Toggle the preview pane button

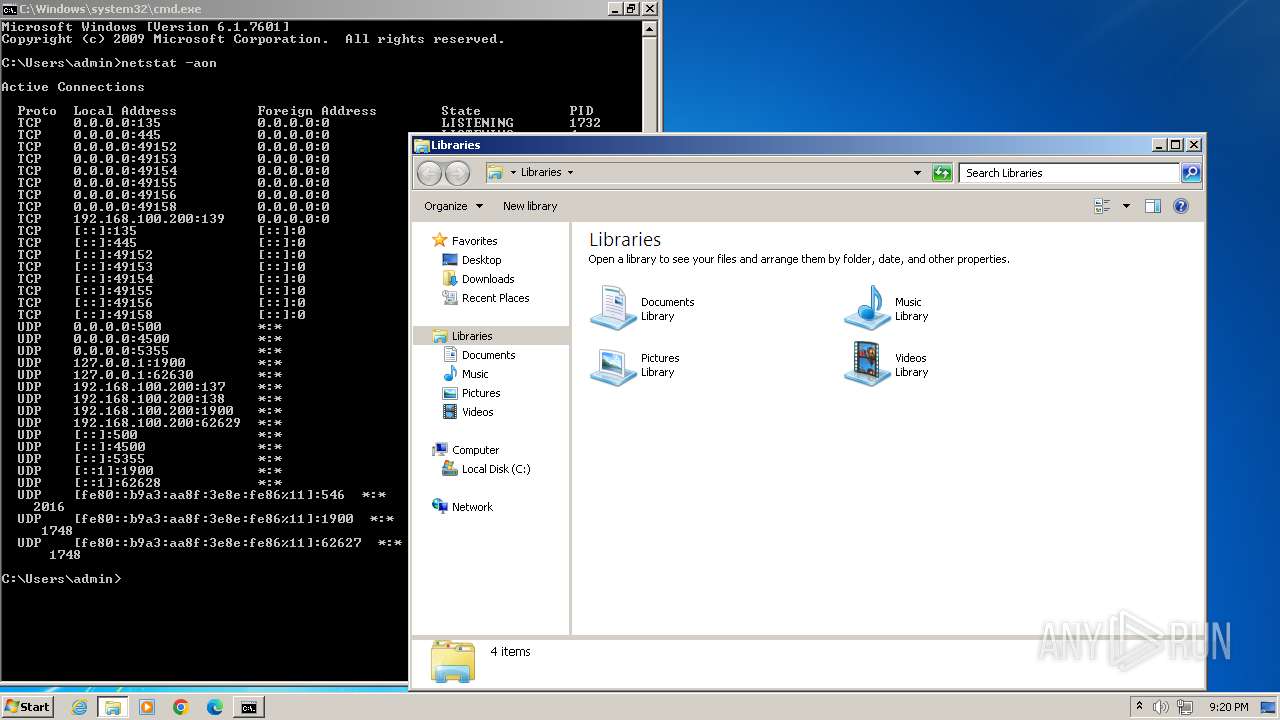pyautogui.click(x=1152, y=206)
